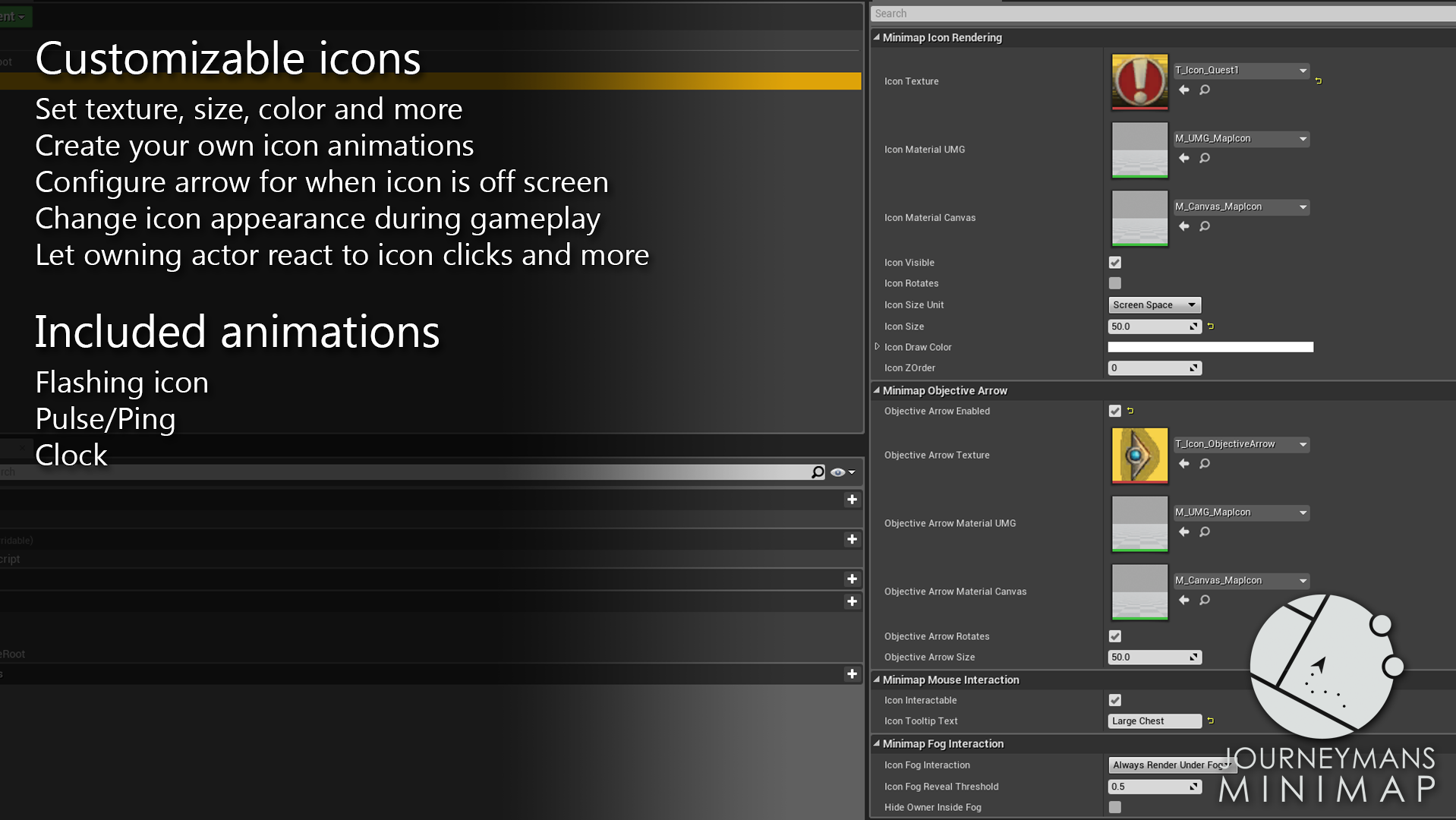Click the Icon Tooltip Text field Large Chest

pos(1155,721)
